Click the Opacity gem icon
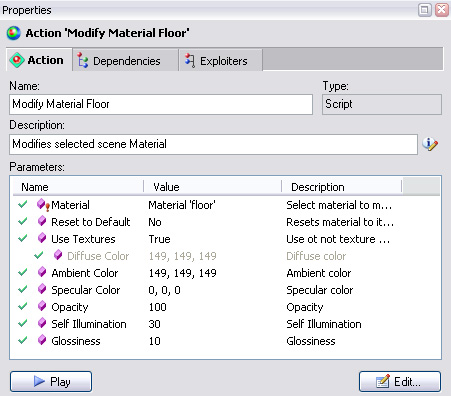Viewport: 451px width, 396px height. 42,306
